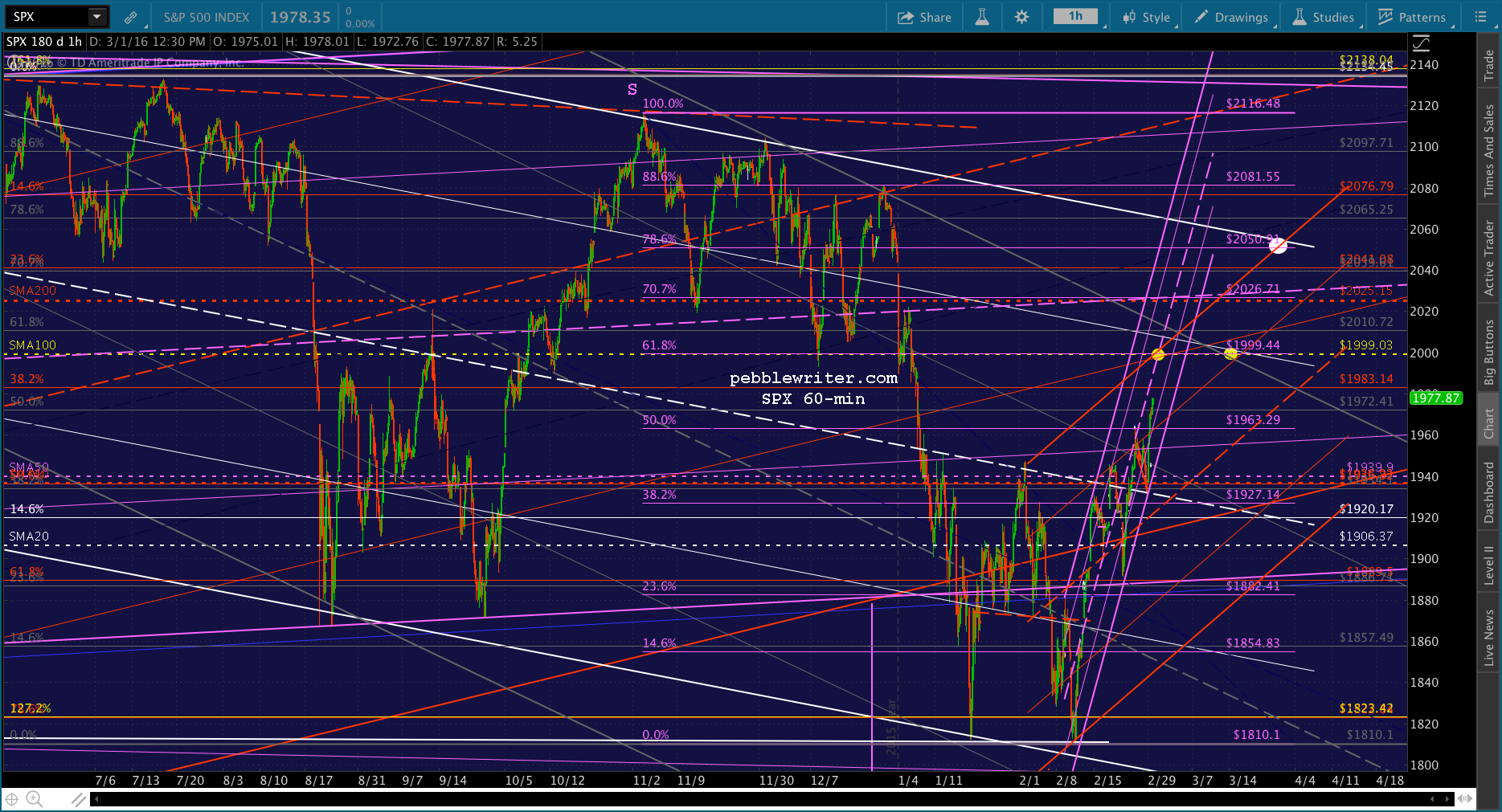Viewport: 1502px width, 812px height.
Task: Click the curve scale icon above the price axis
Action: (1421, 43)
